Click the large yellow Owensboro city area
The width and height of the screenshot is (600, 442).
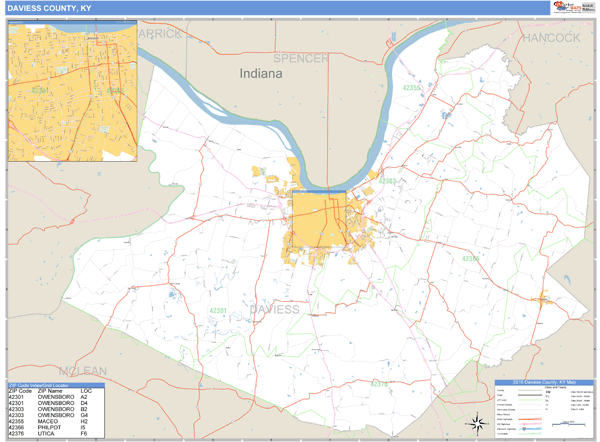pos(319,219)
